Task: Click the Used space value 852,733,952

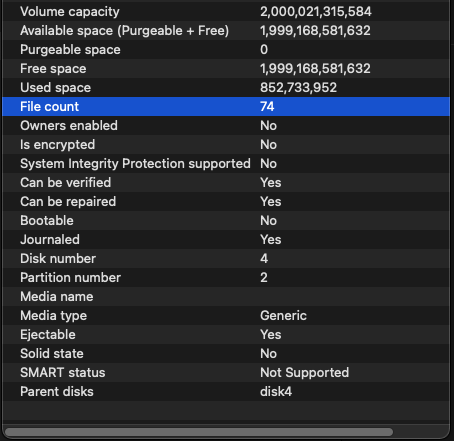Action: [x=298, y=88]
